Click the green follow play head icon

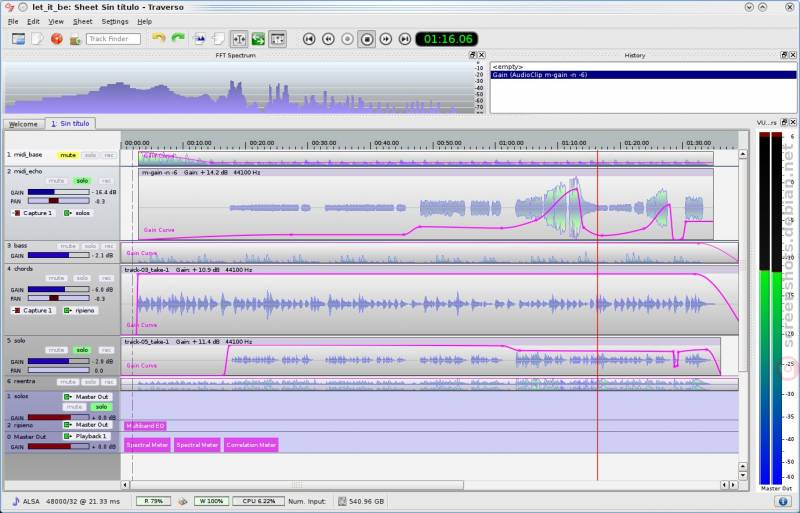pyautogui.click(x=258, y=39)
